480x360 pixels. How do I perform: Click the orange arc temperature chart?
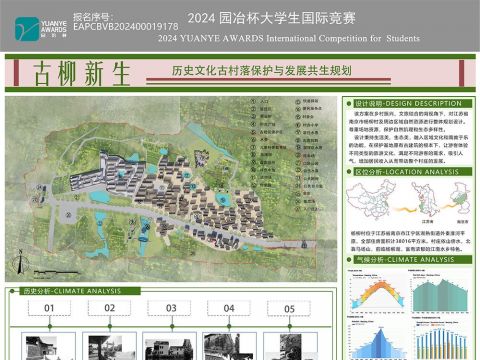(x=377, y=292)
